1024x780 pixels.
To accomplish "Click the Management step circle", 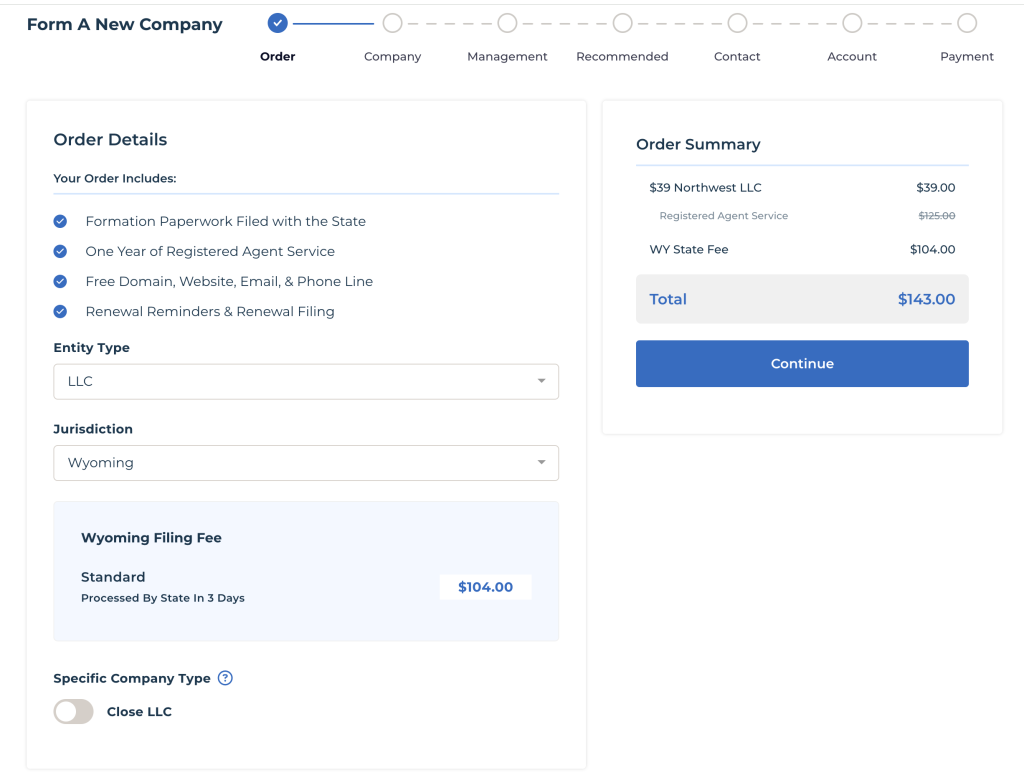I will click(x=507, y=23).
